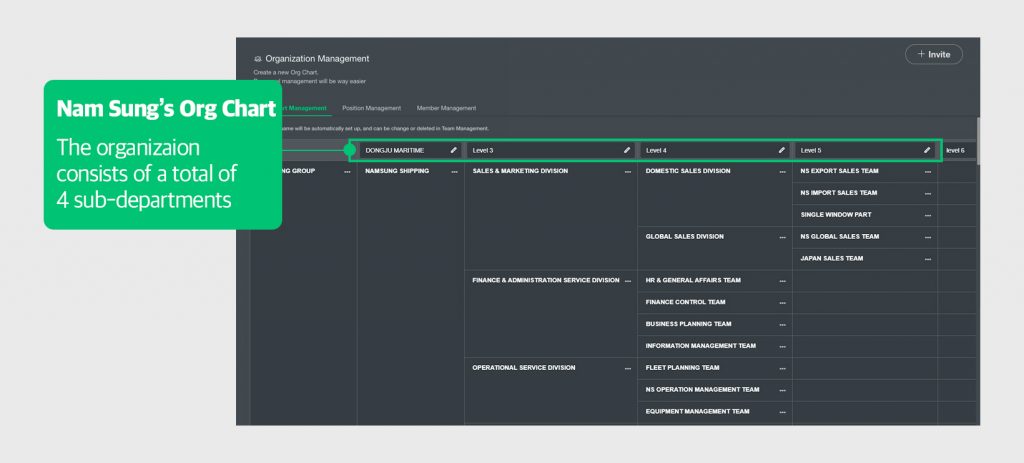Click the pencil icon for Level 3

(627, 150)
